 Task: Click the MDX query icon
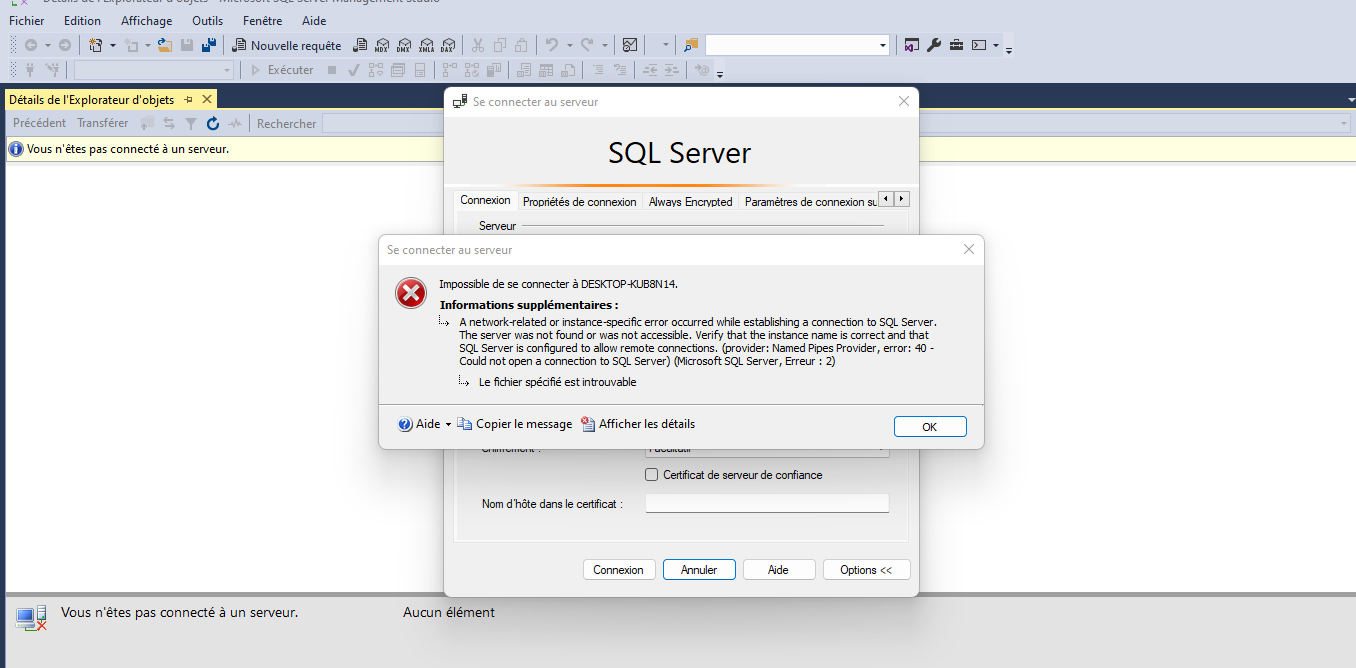click(x=382, y=45)
